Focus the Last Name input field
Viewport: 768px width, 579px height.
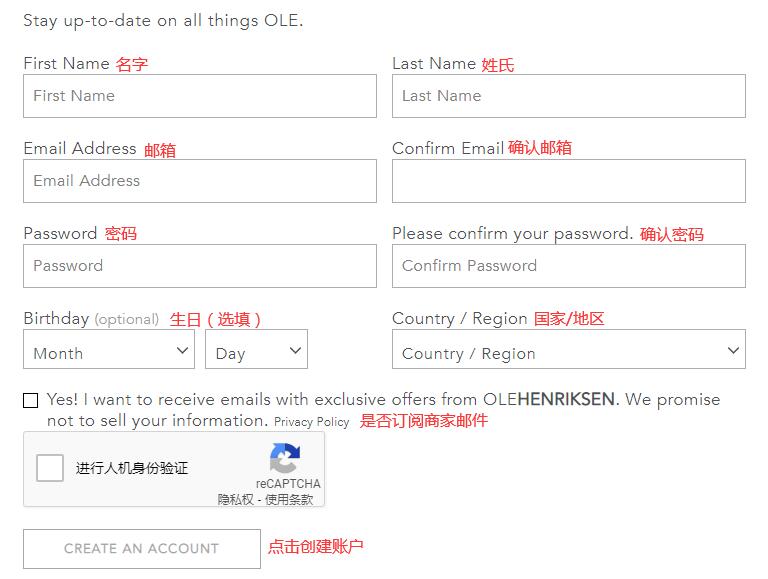click(x=568, y=96)
